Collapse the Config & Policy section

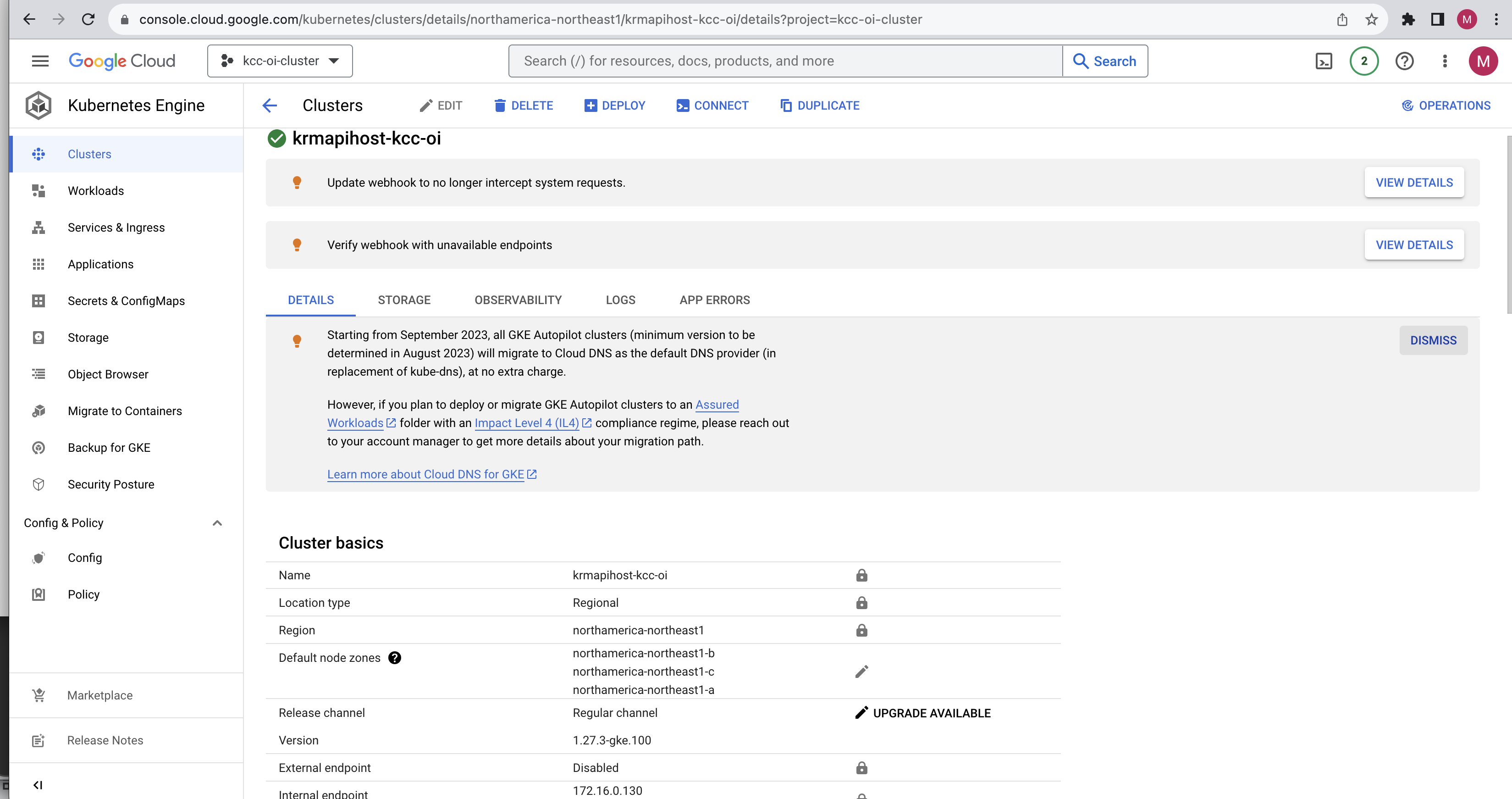216,522
